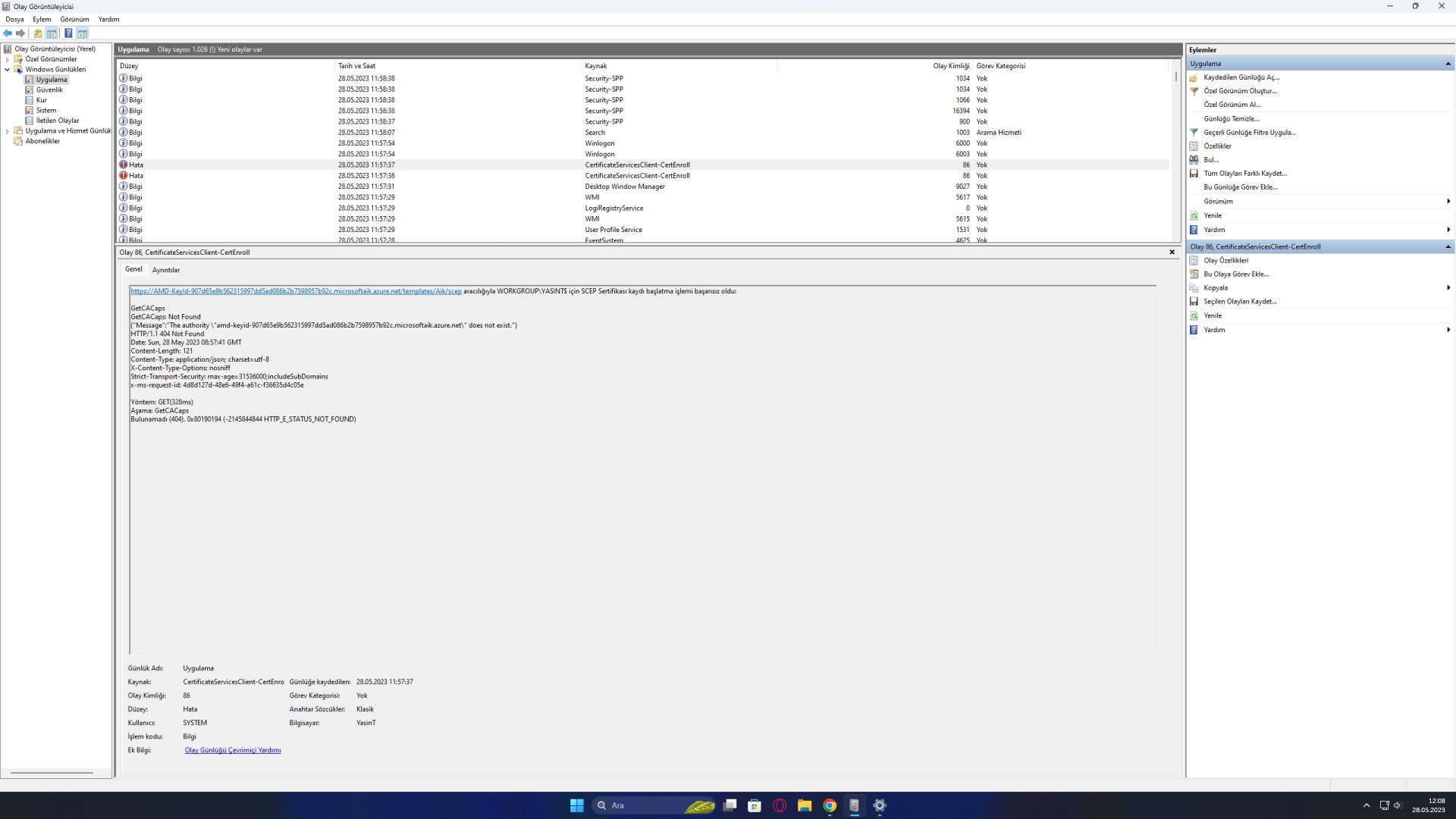1456x819 pixels.
Task: Open the Opera browser from the taskbar
Action: tap(780, 805)
